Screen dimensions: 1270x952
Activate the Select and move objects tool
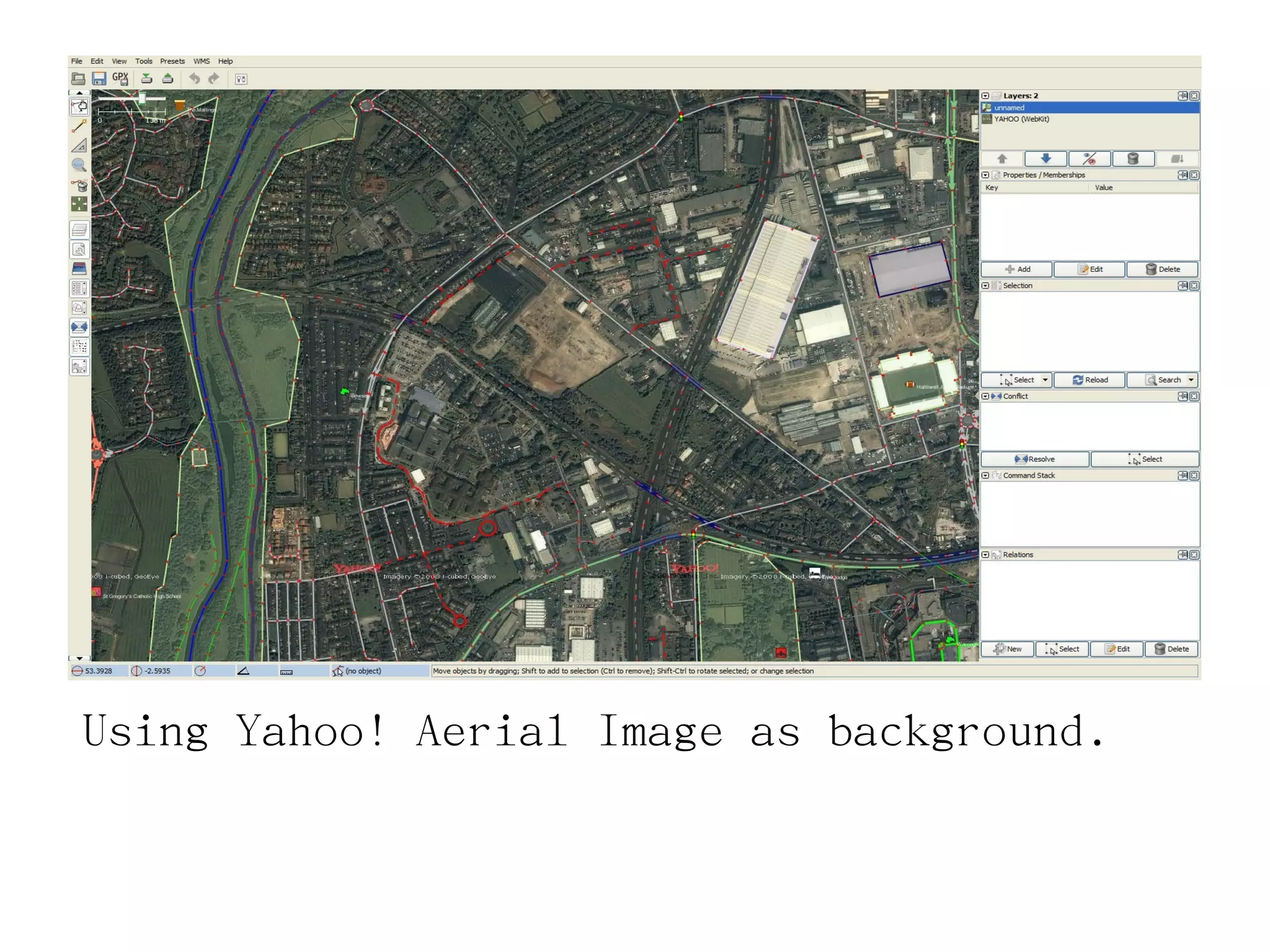click(x=79, y=107)
